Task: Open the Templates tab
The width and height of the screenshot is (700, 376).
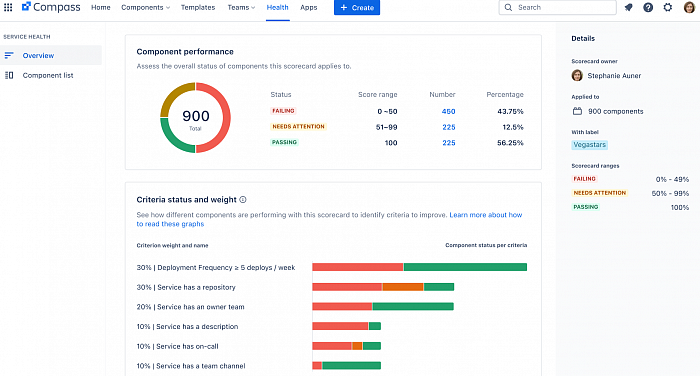Action: 198,7
